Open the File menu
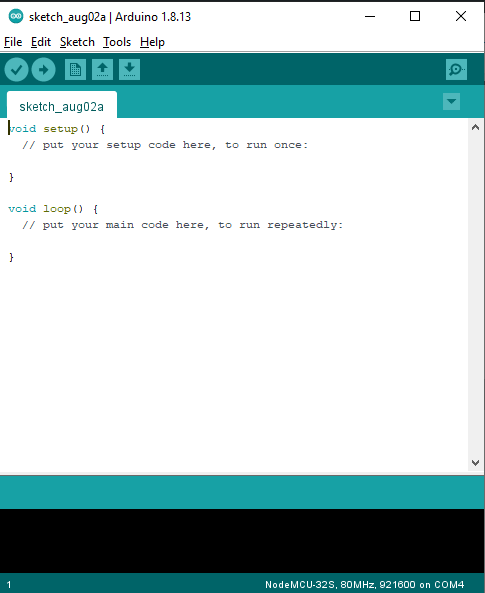The width and height of the screenshot is (485, 593). click(13, 42)
